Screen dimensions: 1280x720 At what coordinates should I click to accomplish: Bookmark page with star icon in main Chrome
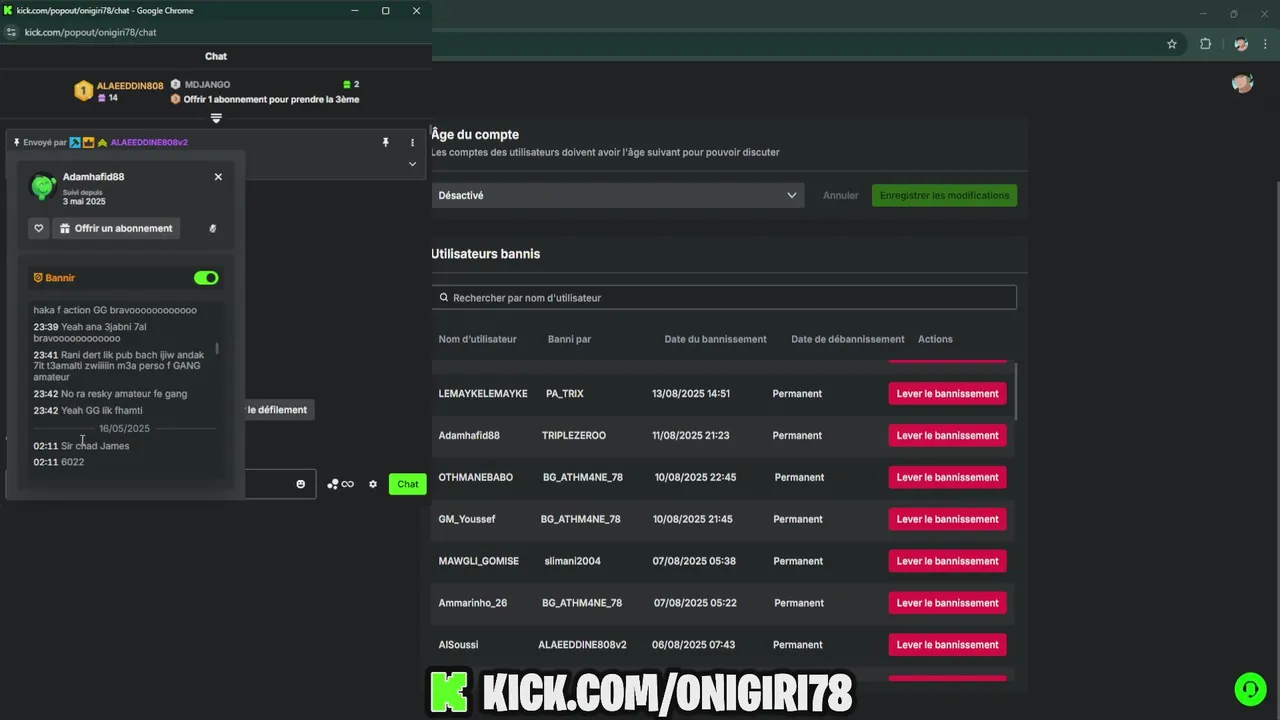1172,44
